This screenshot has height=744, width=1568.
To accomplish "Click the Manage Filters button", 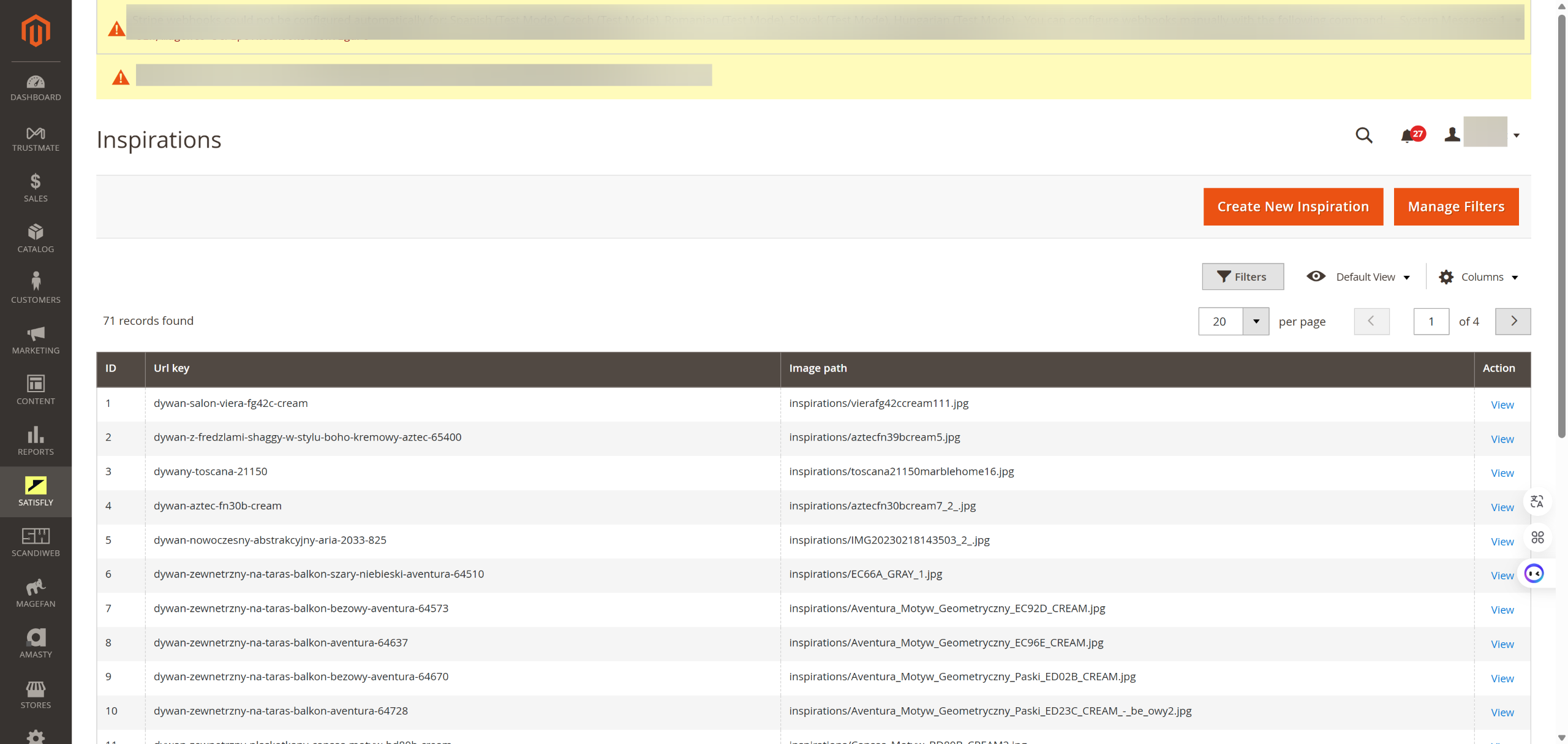I will point(1456,207).
